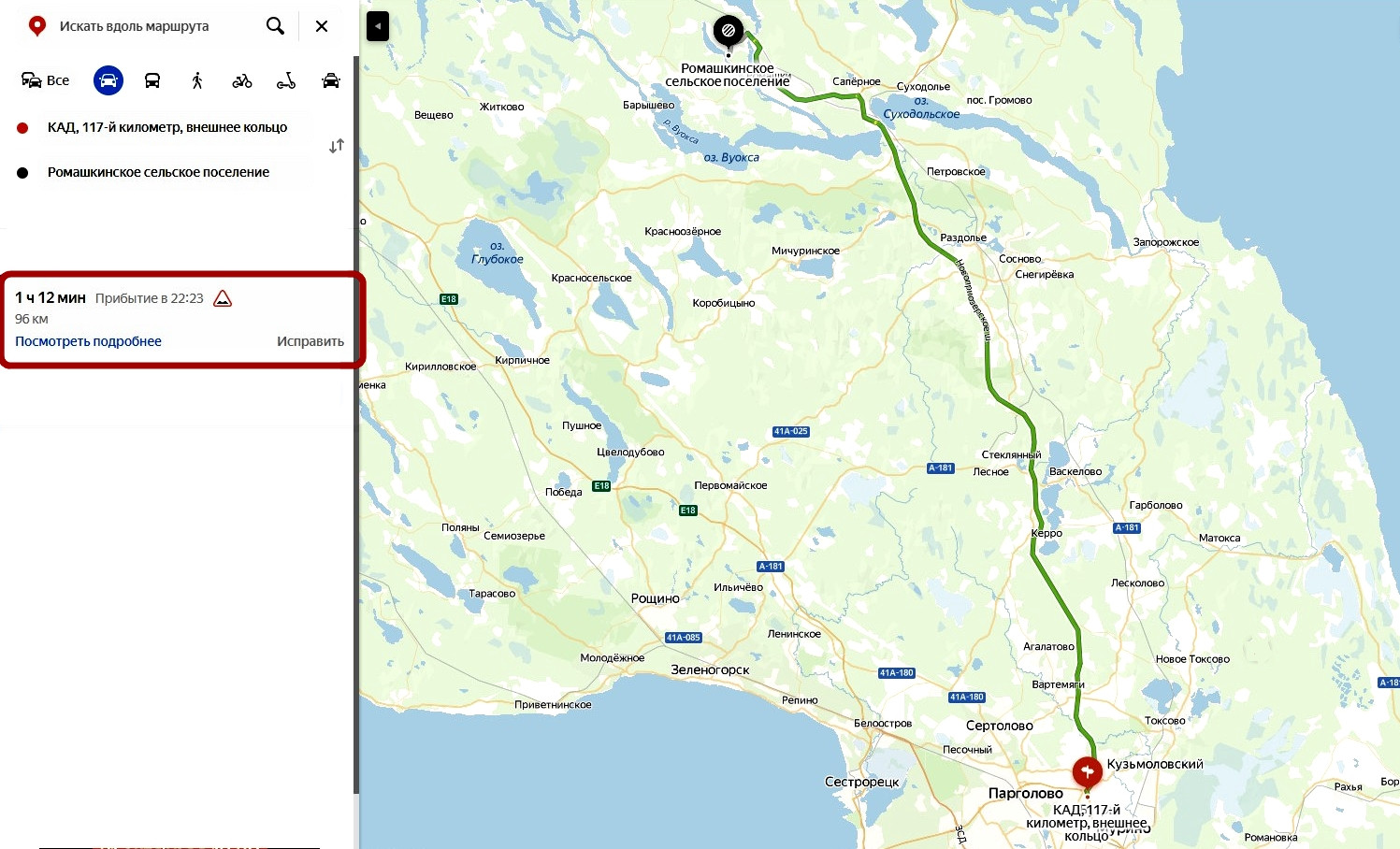
Task: Click the 'оз. Вуокса' lake label
Action: point(731,157)
